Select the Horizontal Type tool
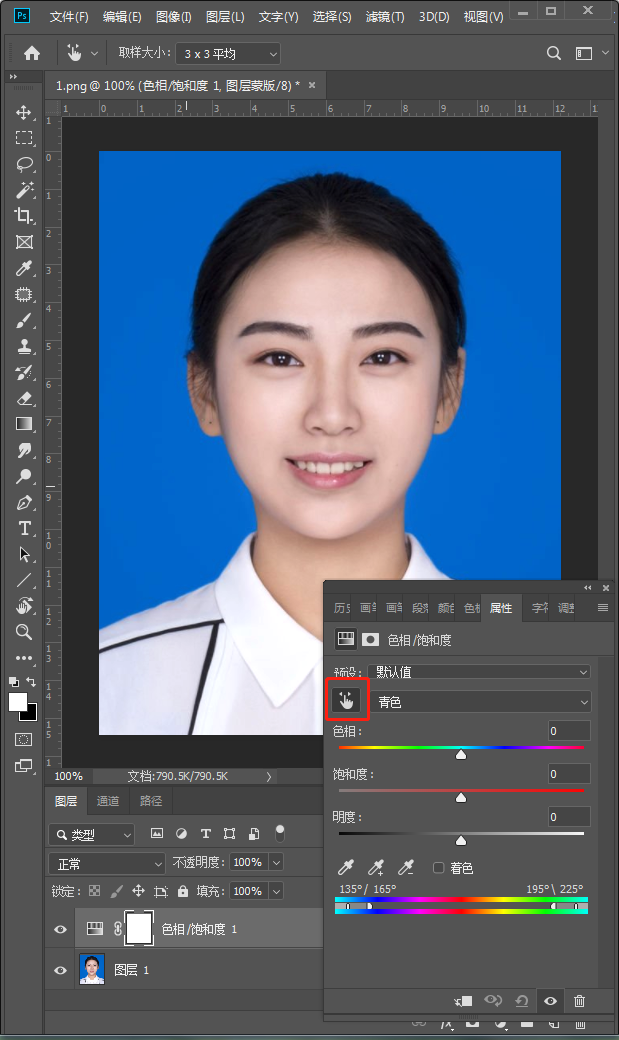The height and width of the screenshot is (1040, 619). 25,528
